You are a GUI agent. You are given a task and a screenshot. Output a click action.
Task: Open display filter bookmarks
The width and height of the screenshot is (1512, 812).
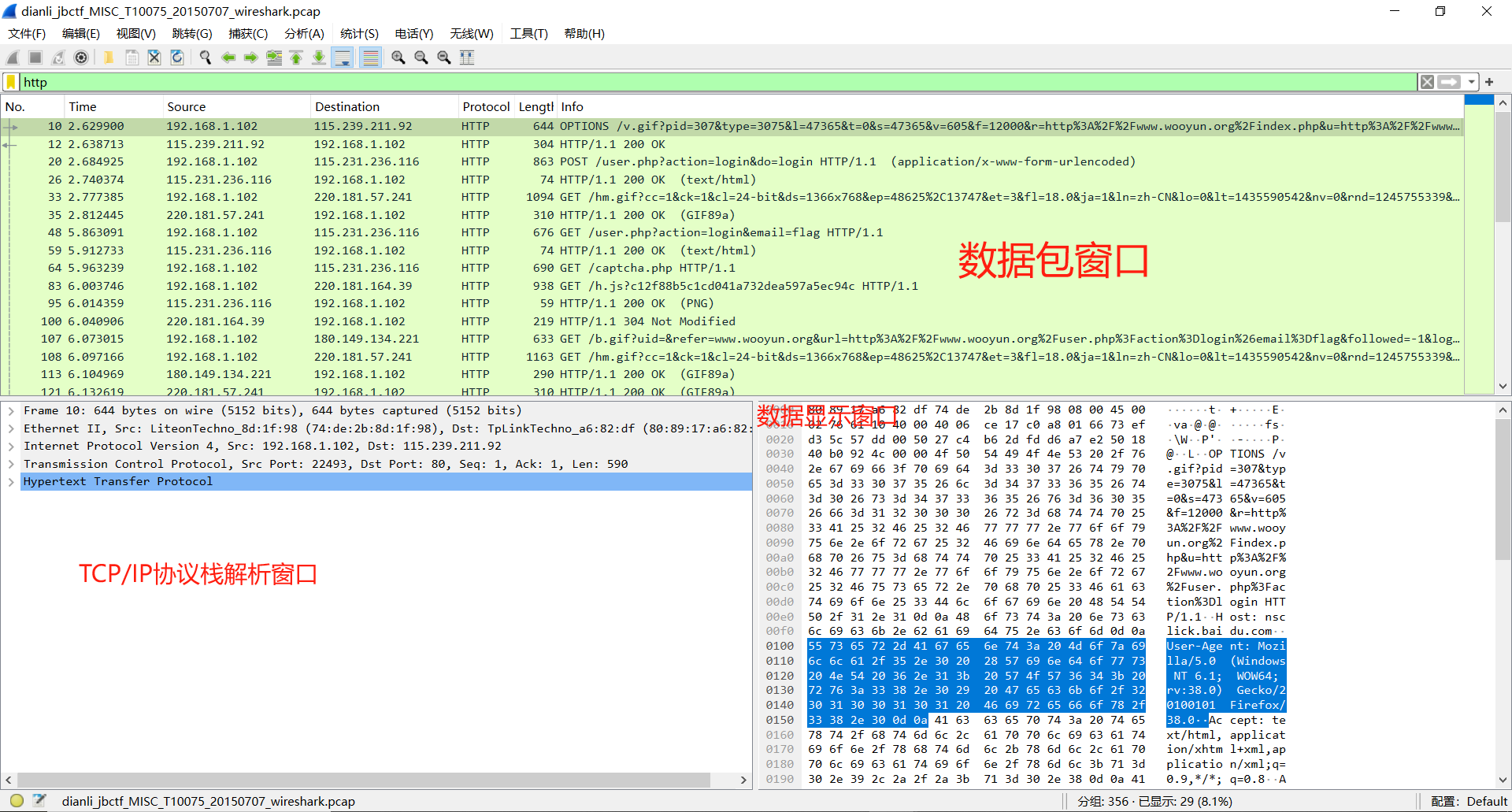(11, 82)
